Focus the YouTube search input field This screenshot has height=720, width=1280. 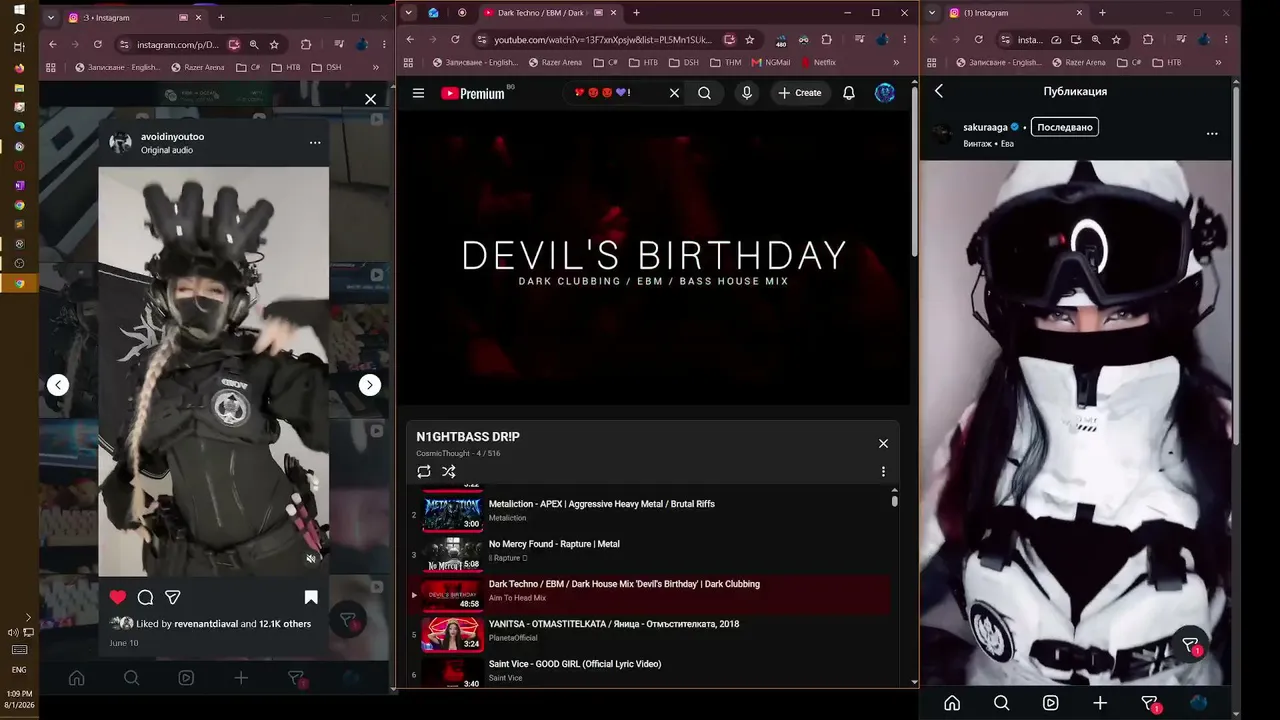click(x=616, y=93)
